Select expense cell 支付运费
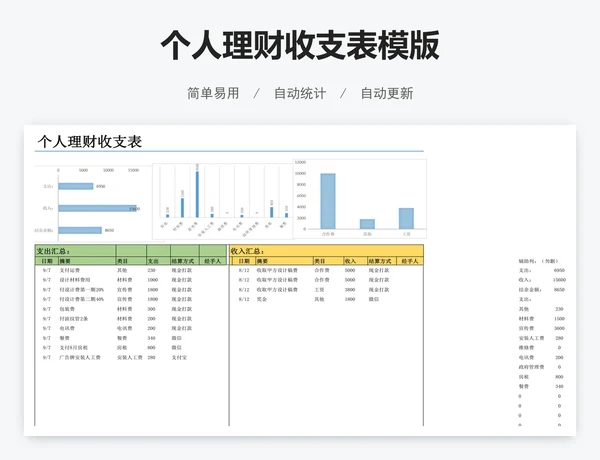The width and height of the screenshot is (600, 460). [70, 270]
